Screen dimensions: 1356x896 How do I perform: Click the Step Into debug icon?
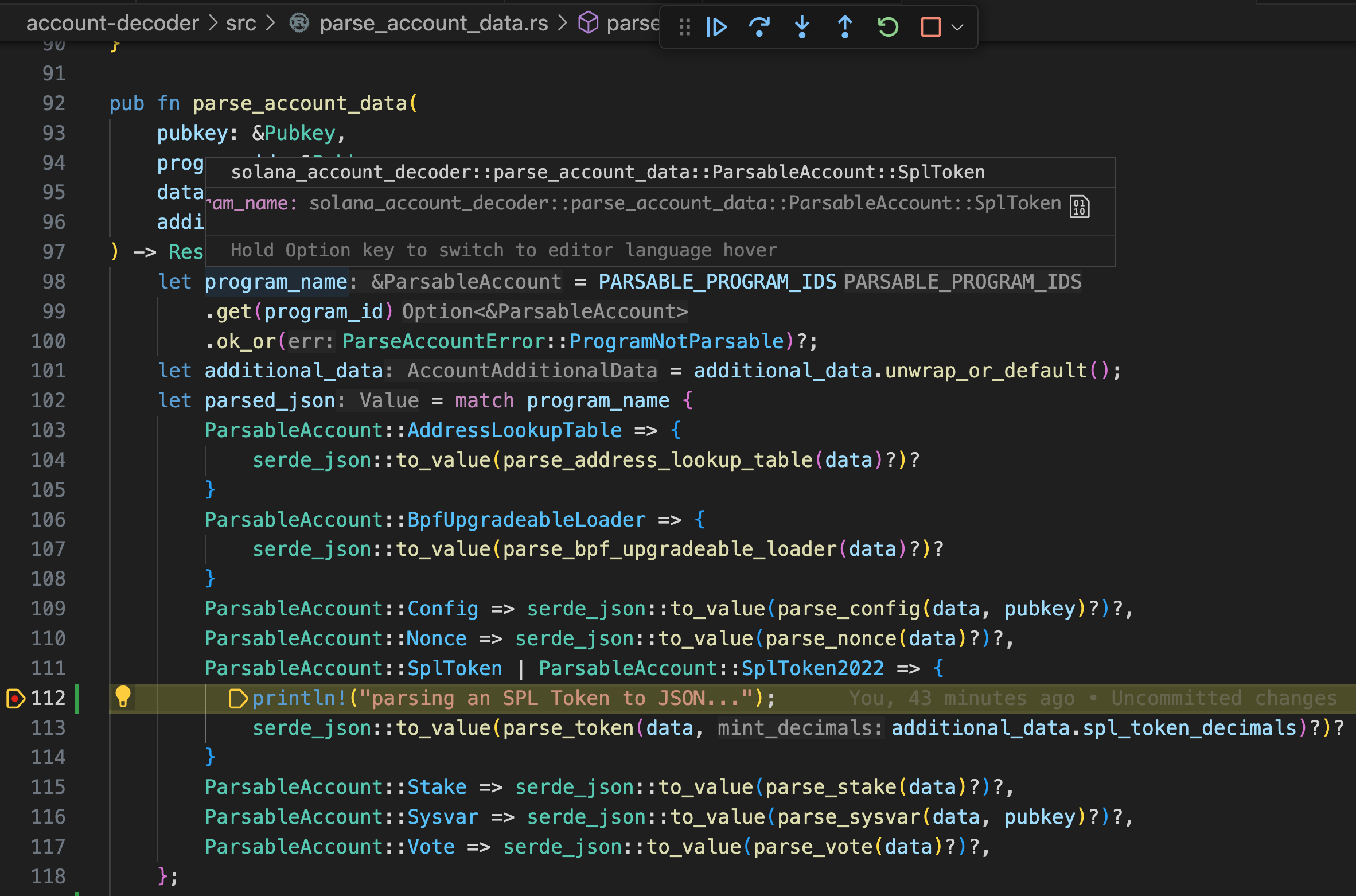pos(802,26)
